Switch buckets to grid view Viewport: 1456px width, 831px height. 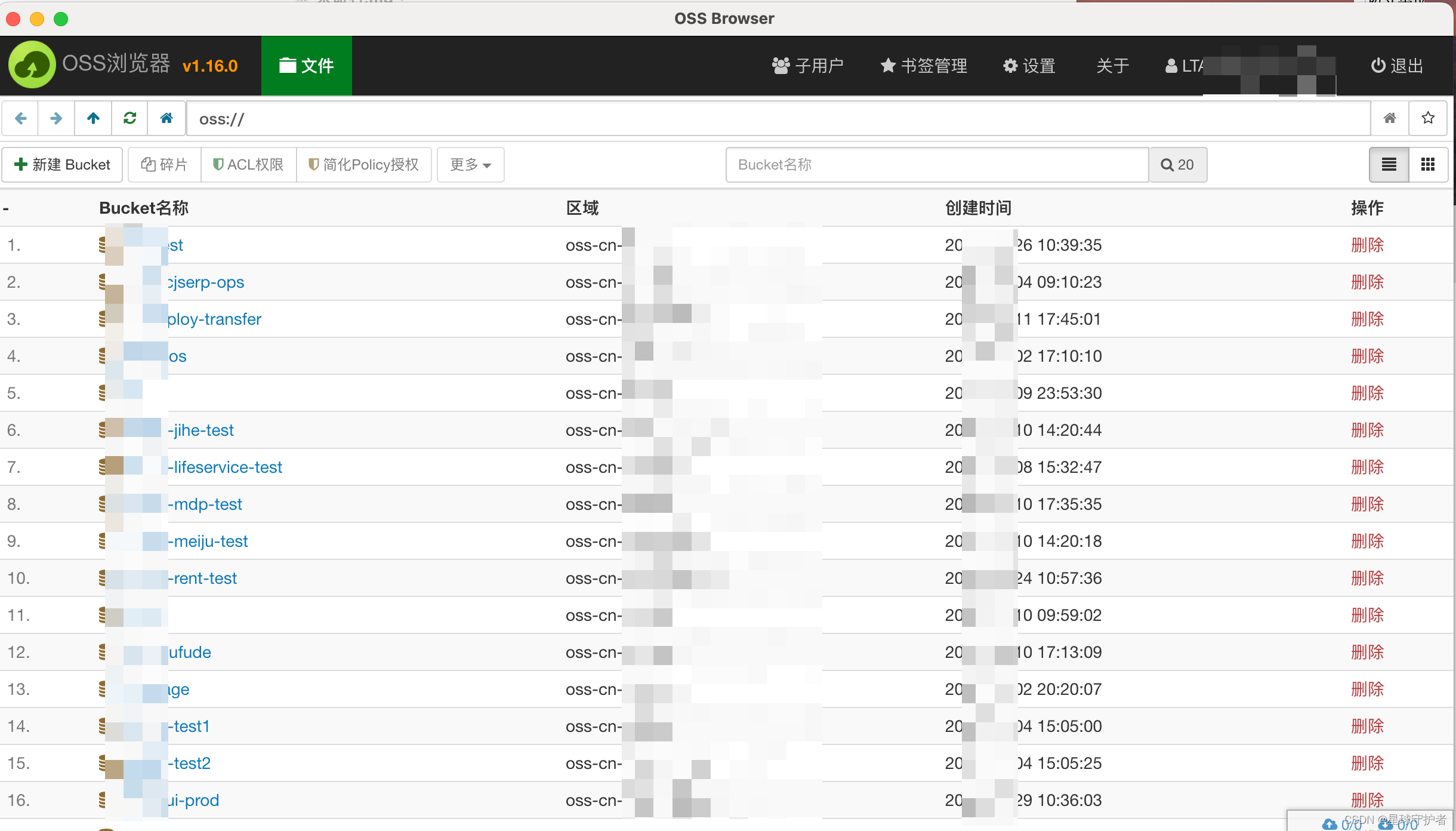1429,165
